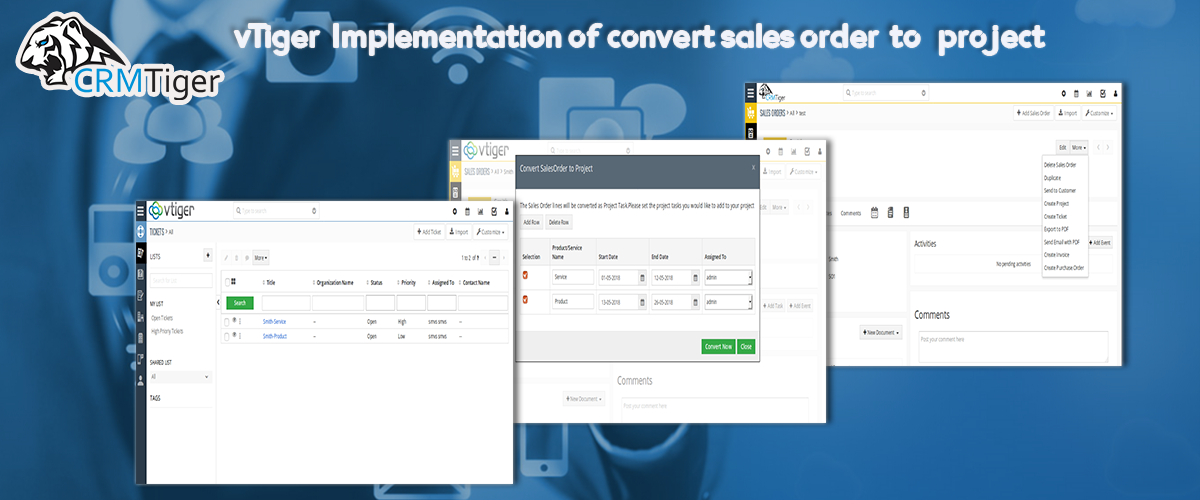Open Smith-Service ticket link
Screen dimensions: 1200x500
click(274, 321)
